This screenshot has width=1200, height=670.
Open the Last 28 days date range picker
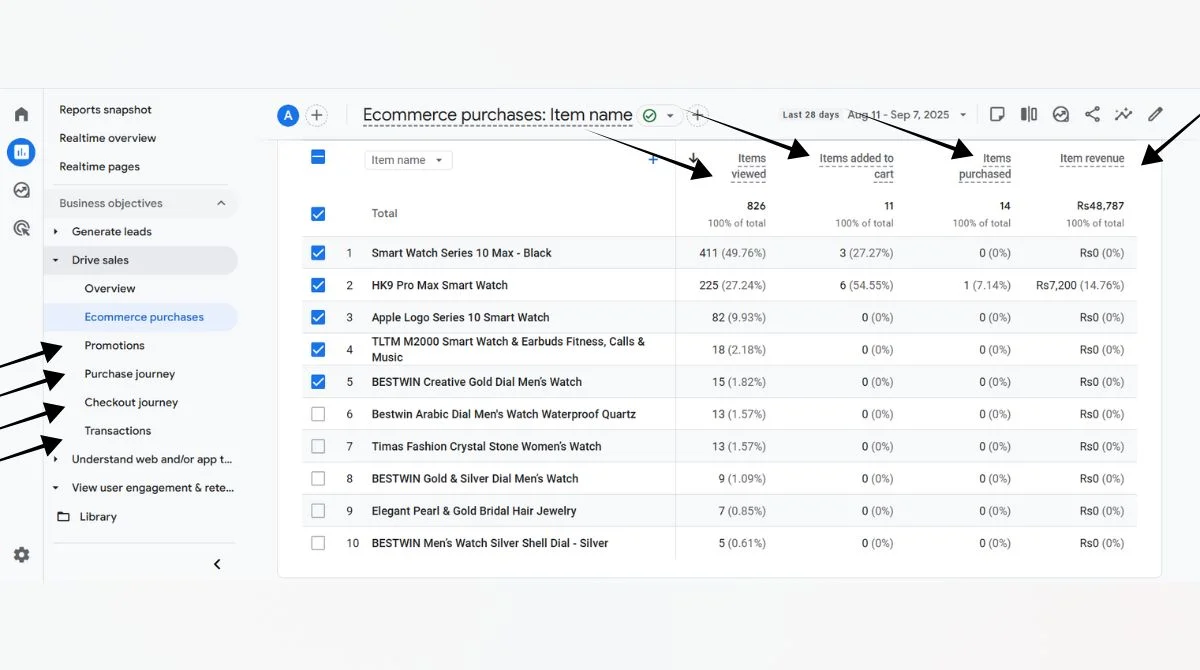tap(875, 115)
